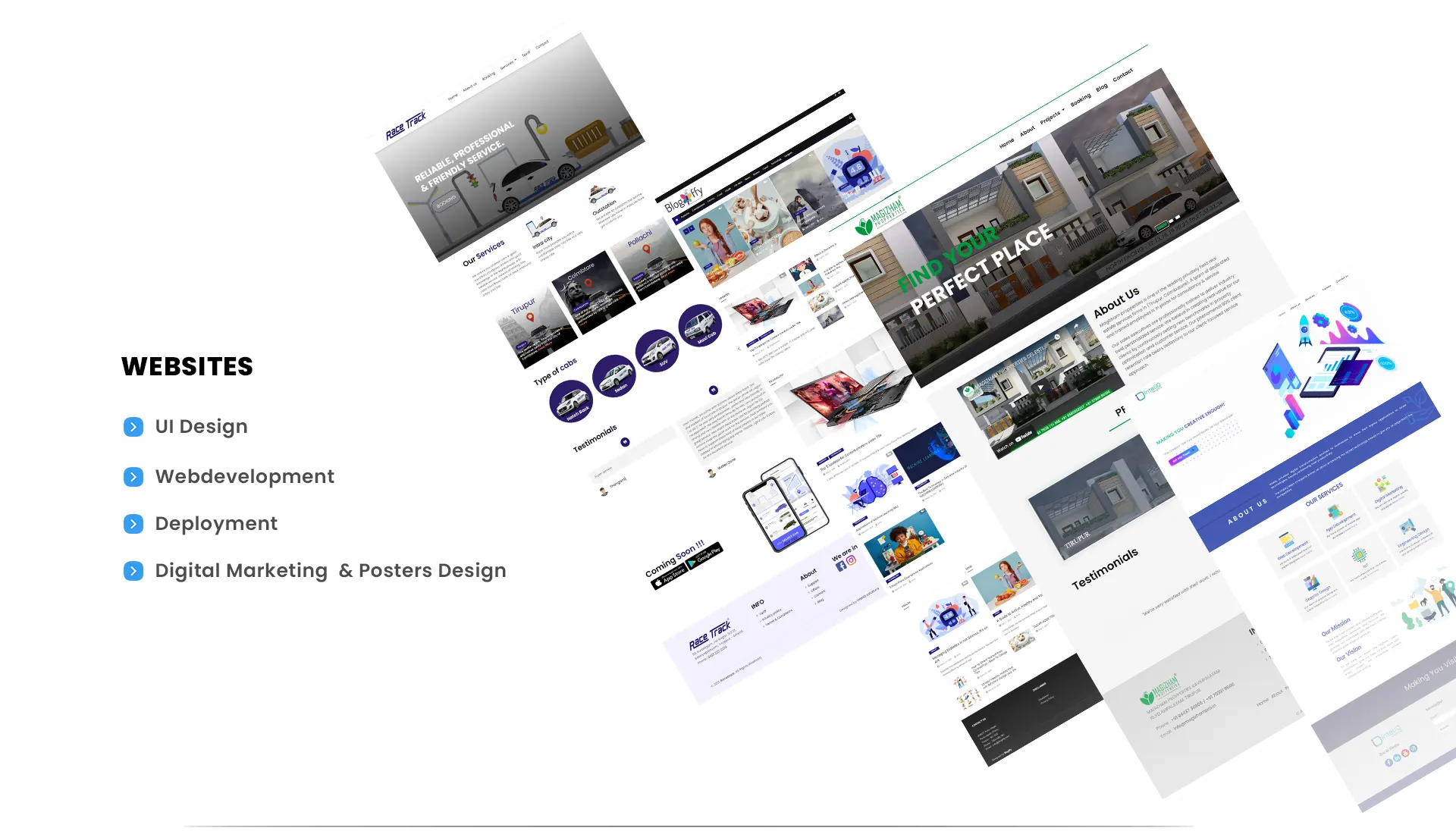Click the arrow bullet beside Deployment
Image resolution: width=1456 pixels, height=834 pixels.
(133, 524)
